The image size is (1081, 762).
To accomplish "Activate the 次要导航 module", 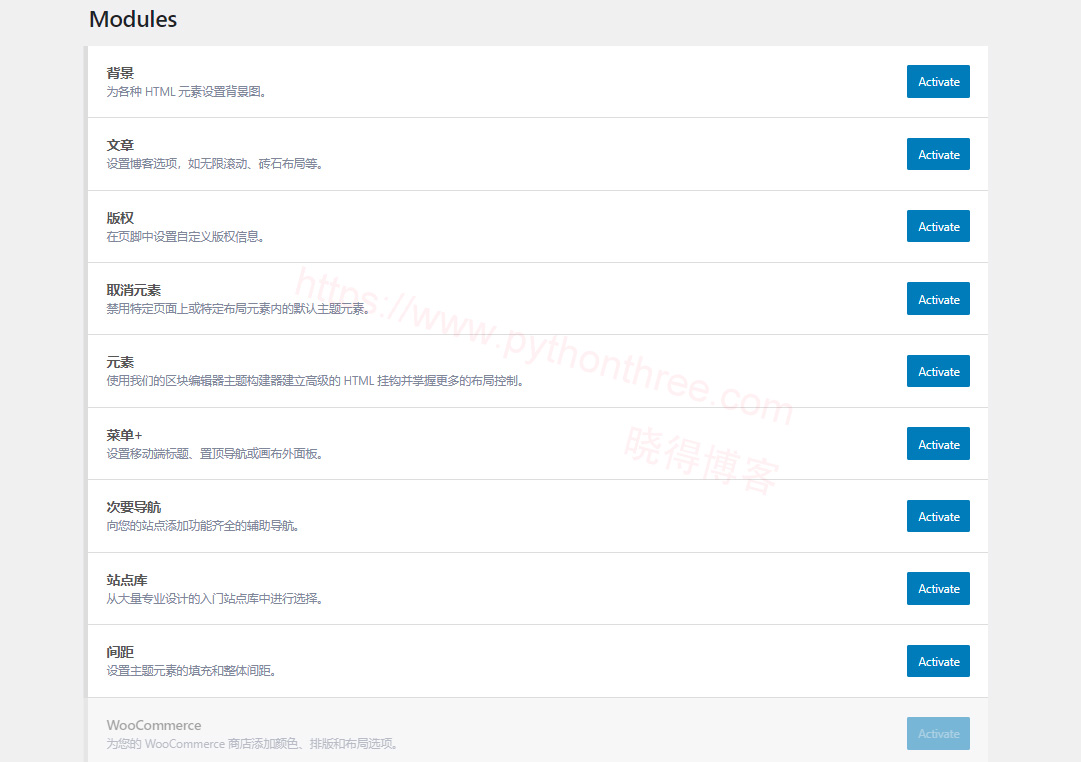I will pyautogui.click(x=938, y=516).
